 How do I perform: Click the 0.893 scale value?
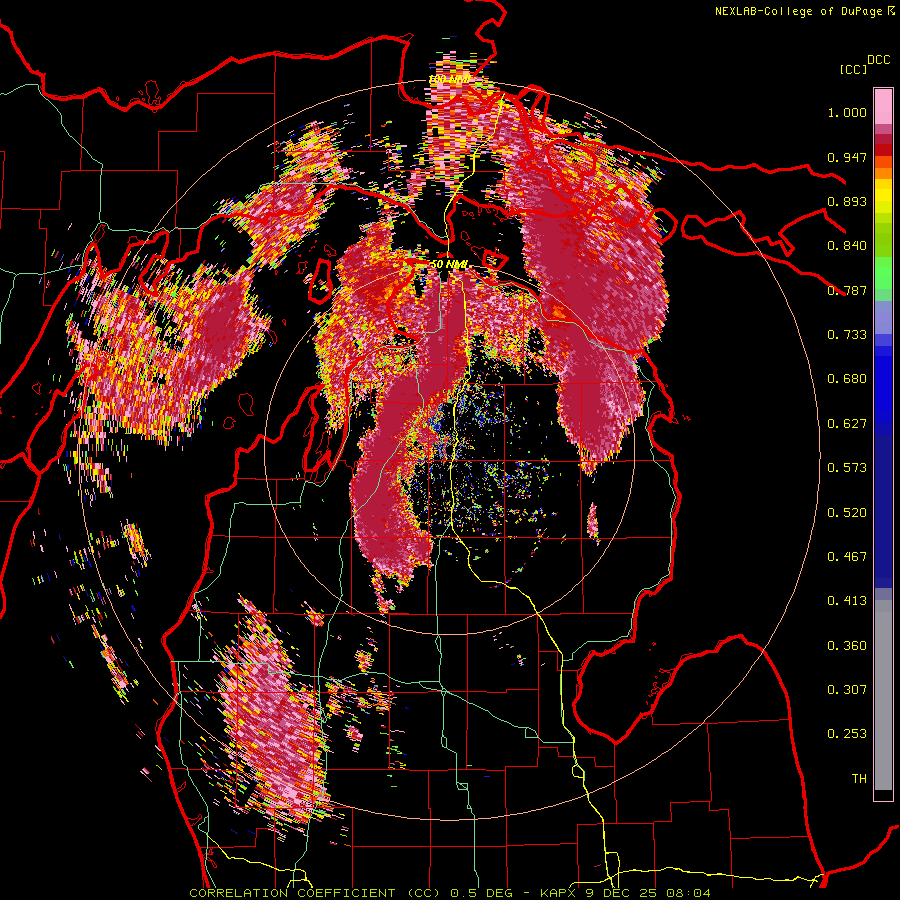pos(847,201)
